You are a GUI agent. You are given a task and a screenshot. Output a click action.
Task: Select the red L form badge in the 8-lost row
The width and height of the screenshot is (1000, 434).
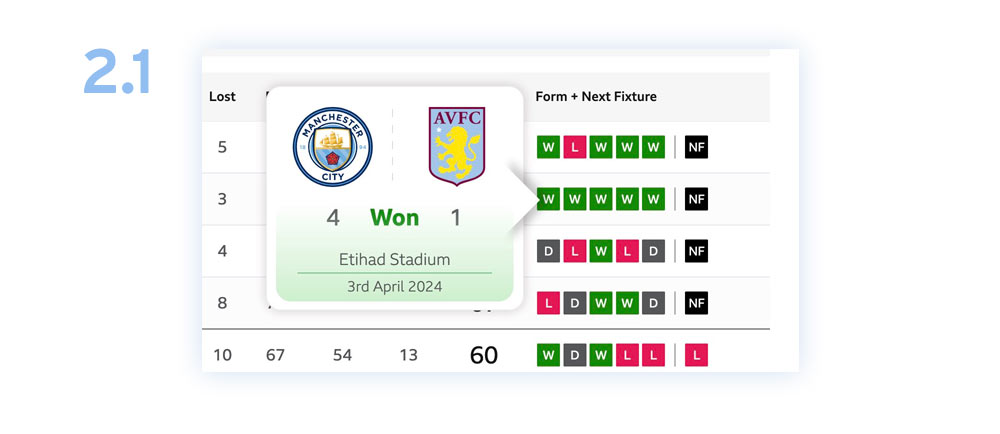pos(548,303)
